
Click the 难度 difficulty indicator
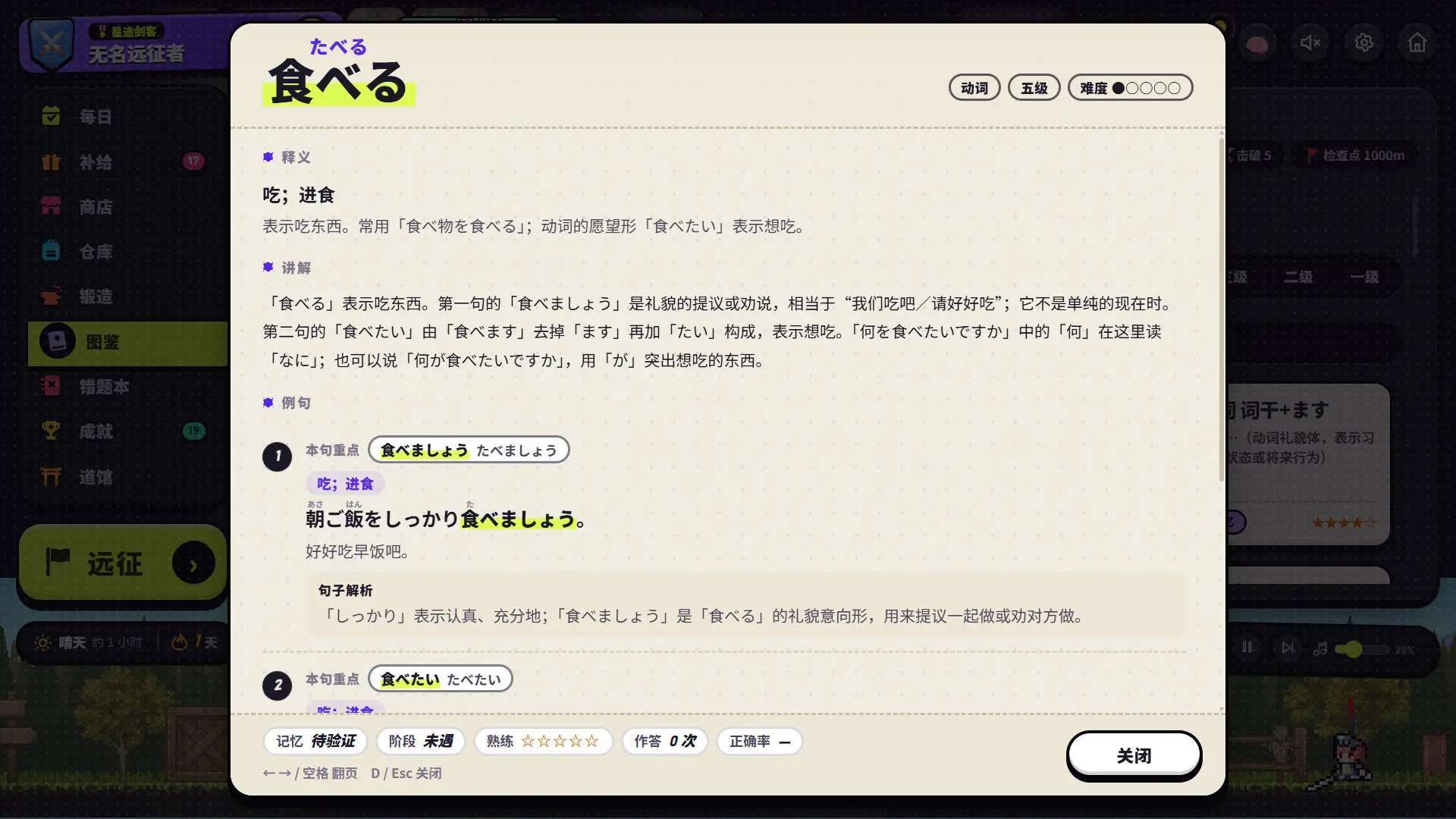pos(1130,88)
